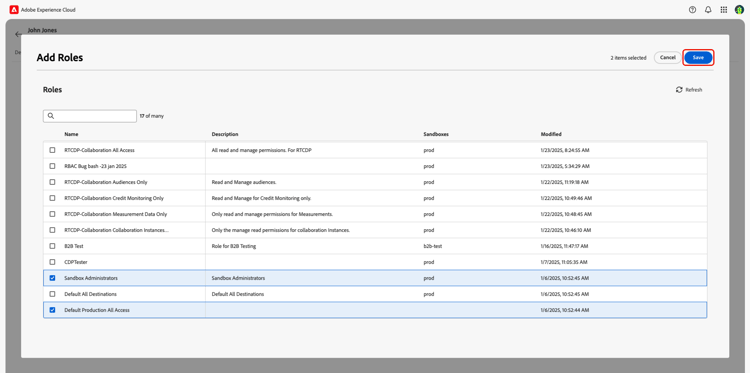Open the user profile avatar
The width and height of the screenshot is (750, 373).
tap(739, 10)
